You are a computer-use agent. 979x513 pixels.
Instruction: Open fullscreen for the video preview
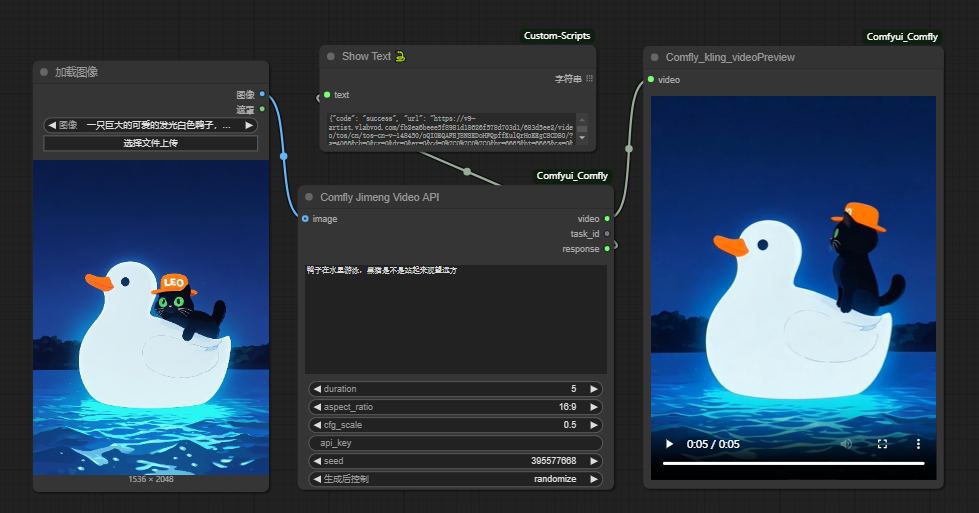[x=882, y=444]
